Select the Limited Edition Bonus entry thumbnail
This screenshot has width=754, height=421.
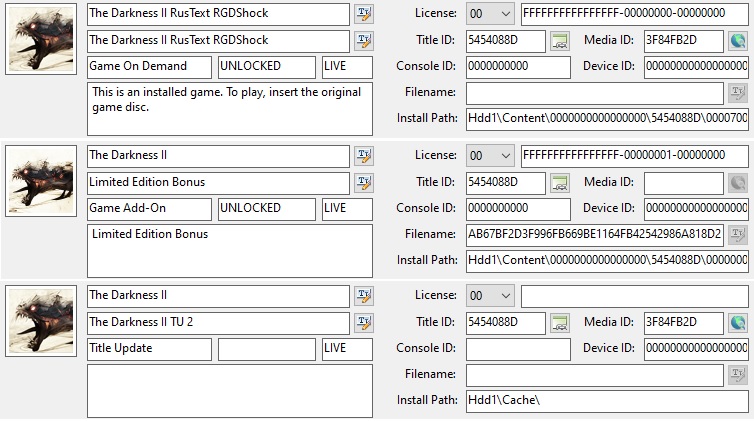click(41, 181)
